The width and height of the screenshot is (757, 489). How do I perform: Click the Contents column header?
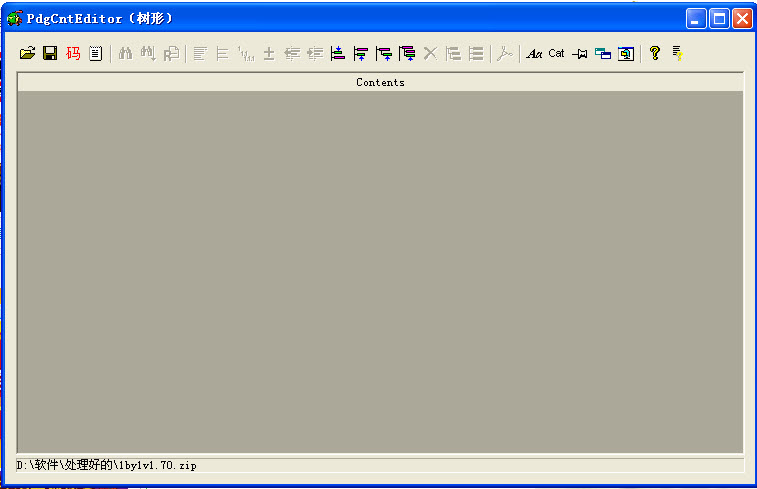pyautogui.click(x=380, y=82)
